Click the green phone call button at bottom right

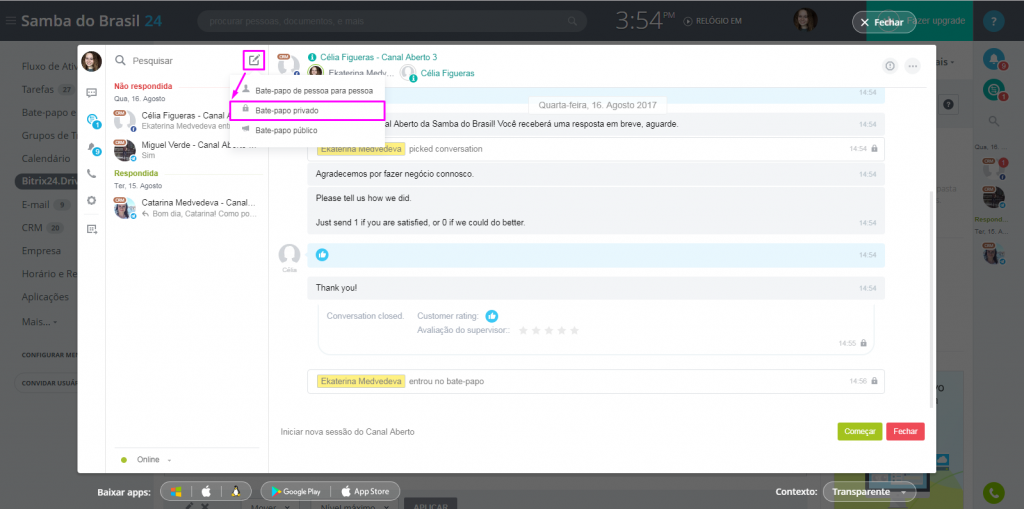(x=994, y=493)
